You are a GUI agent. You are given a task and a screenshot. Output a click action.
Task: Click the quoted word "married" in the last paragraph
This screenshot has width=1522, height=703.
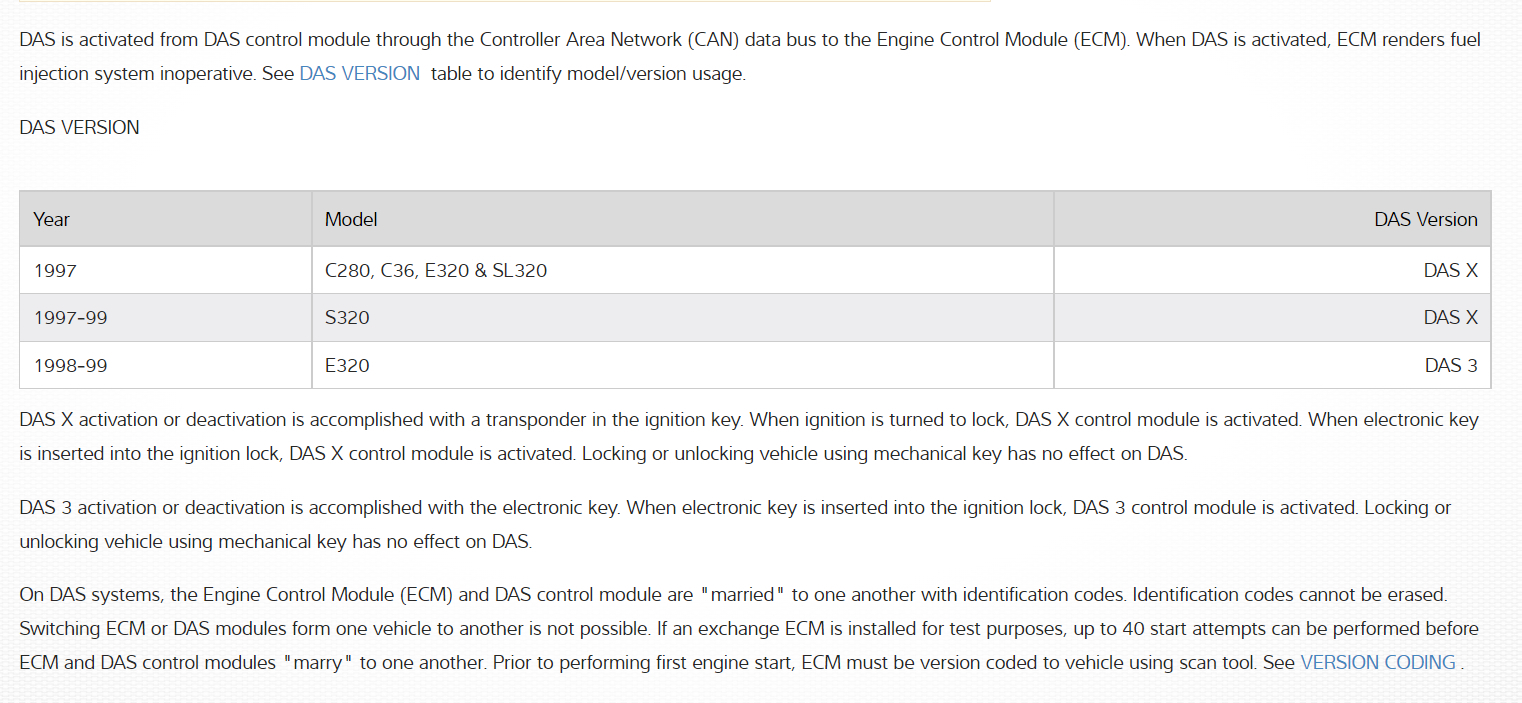tap(741, 595)
